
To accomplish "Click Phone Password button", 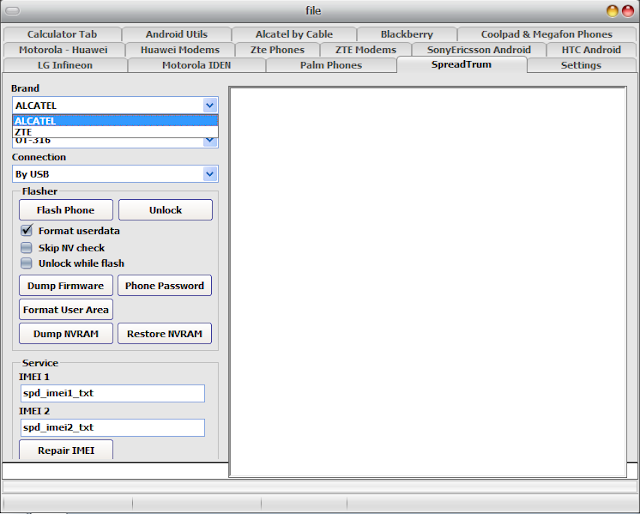I will 164,285.
